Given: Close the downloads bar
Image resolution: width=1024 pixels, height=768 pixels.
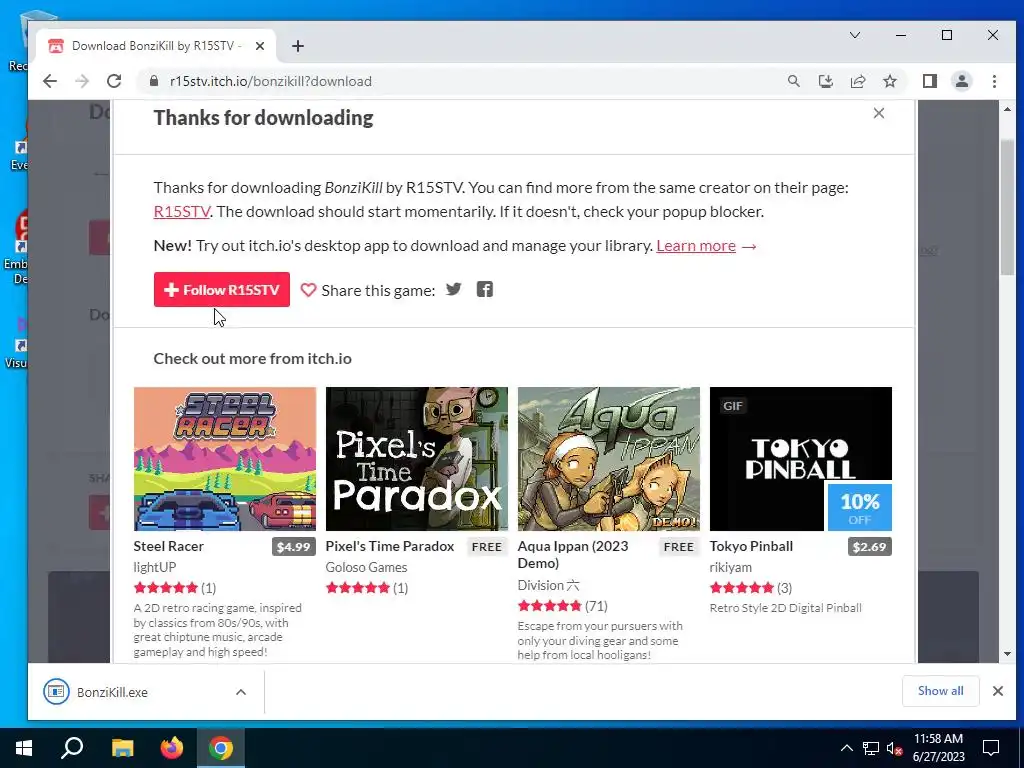Looking at the screenshot, I should point(998,691).
